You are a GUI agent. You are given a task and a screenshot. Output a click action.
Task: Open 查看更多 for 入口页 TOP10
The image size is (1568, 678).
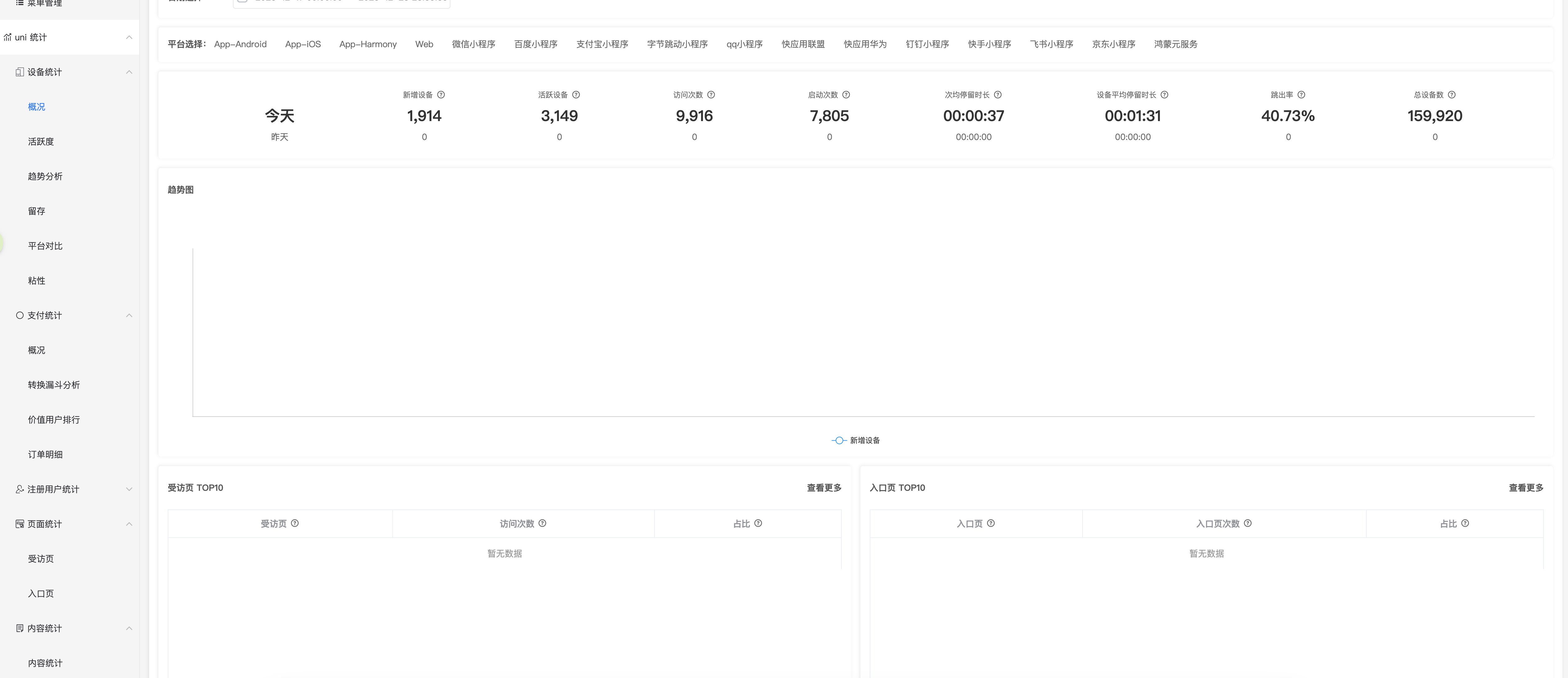coord(1526,488)
